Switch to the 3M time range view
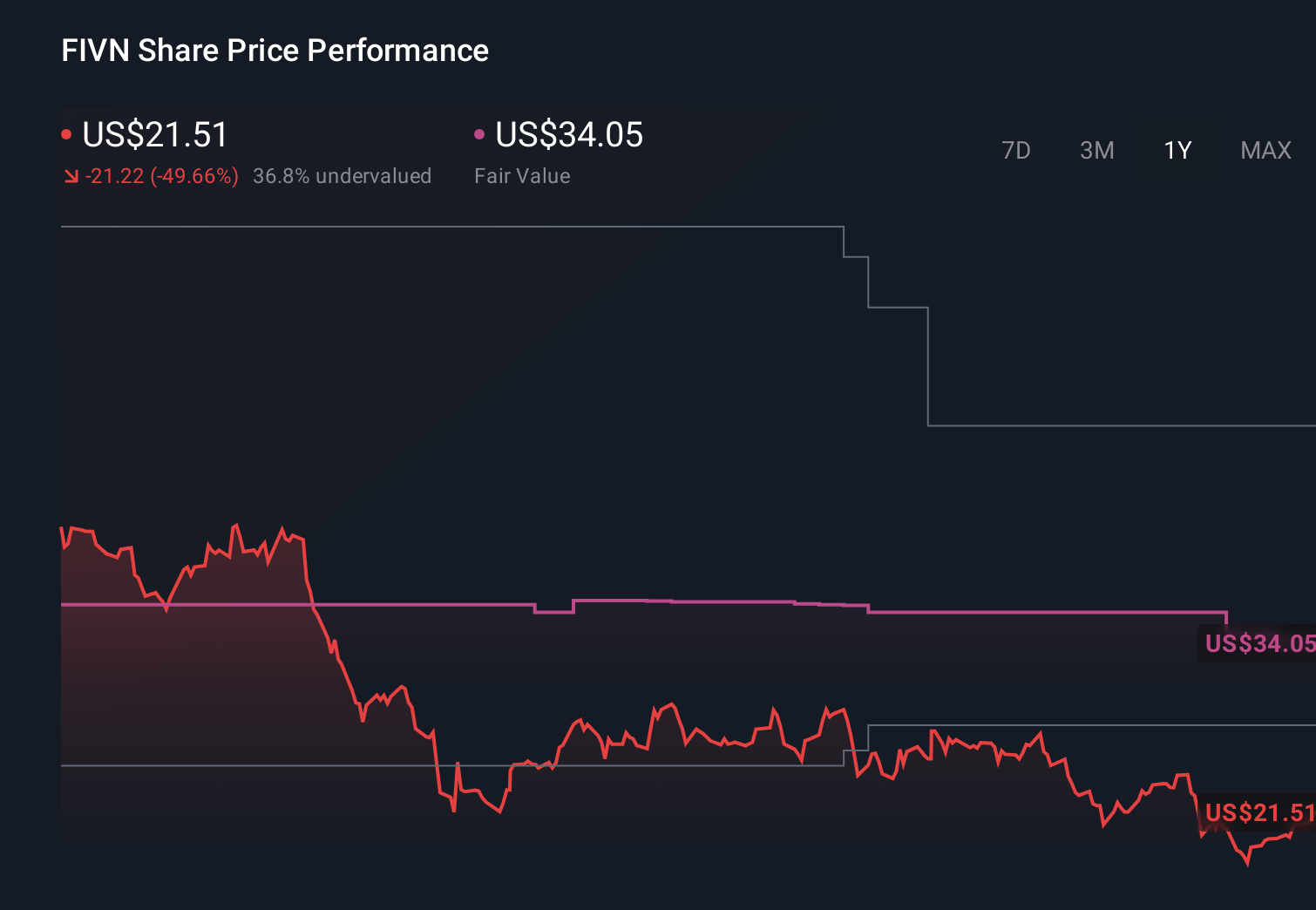Image resolution: width=1316 pixels, height=910 pixels. click(x=1096, y=150)
